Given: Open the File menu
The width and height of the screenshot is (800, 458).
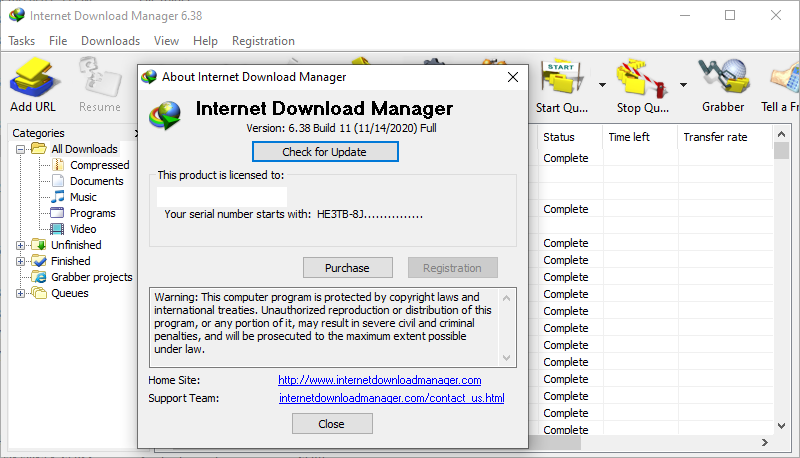Looking at the screenshot, I should coord(58,41).
